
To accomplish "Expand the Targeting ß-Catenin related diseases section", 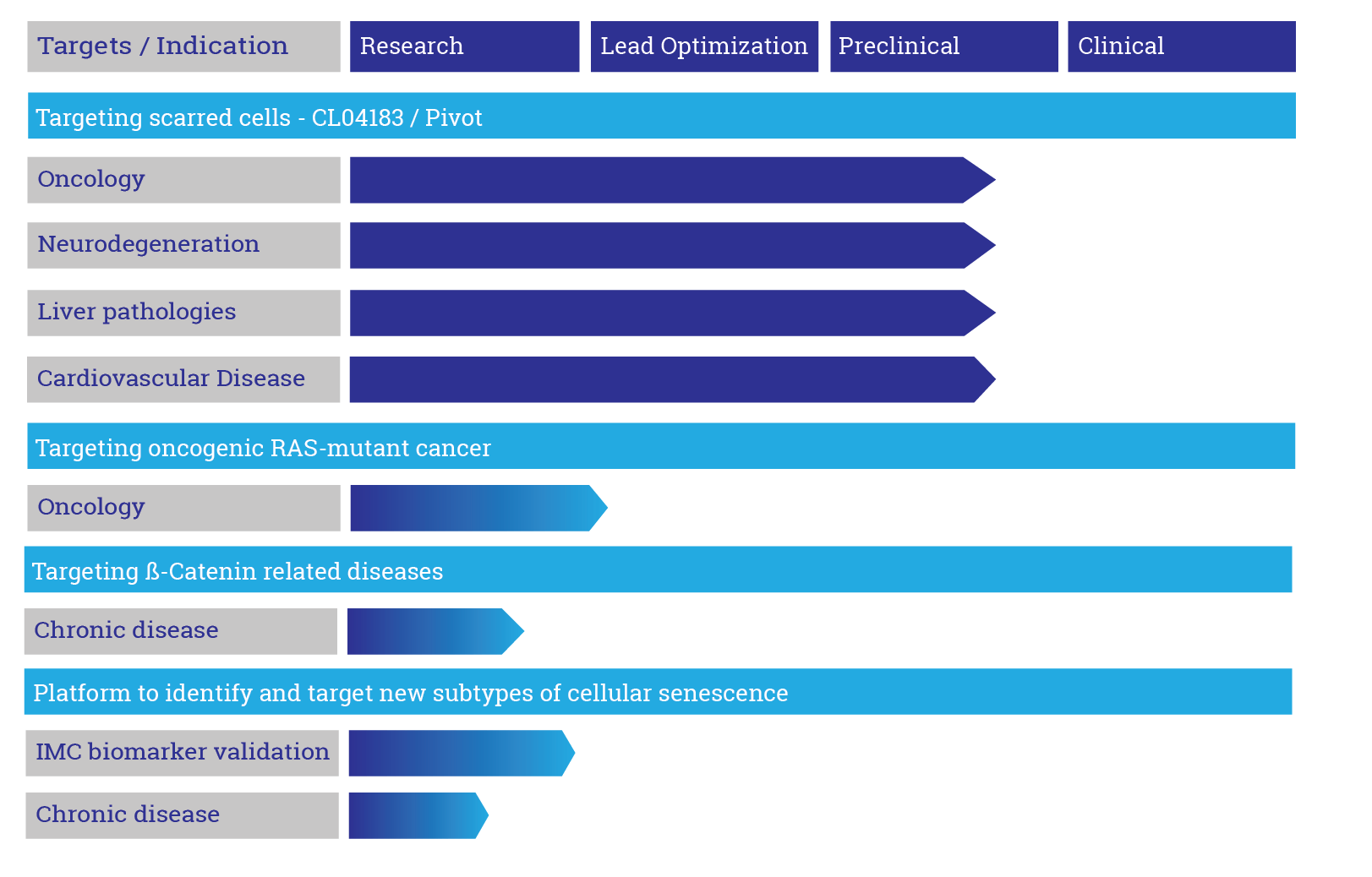I will point(658,569).
